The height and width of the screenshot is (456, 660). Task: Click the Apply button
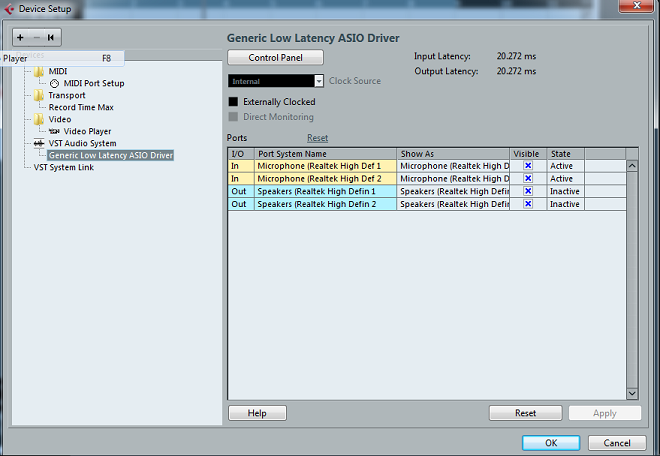[x=605, y=413]
